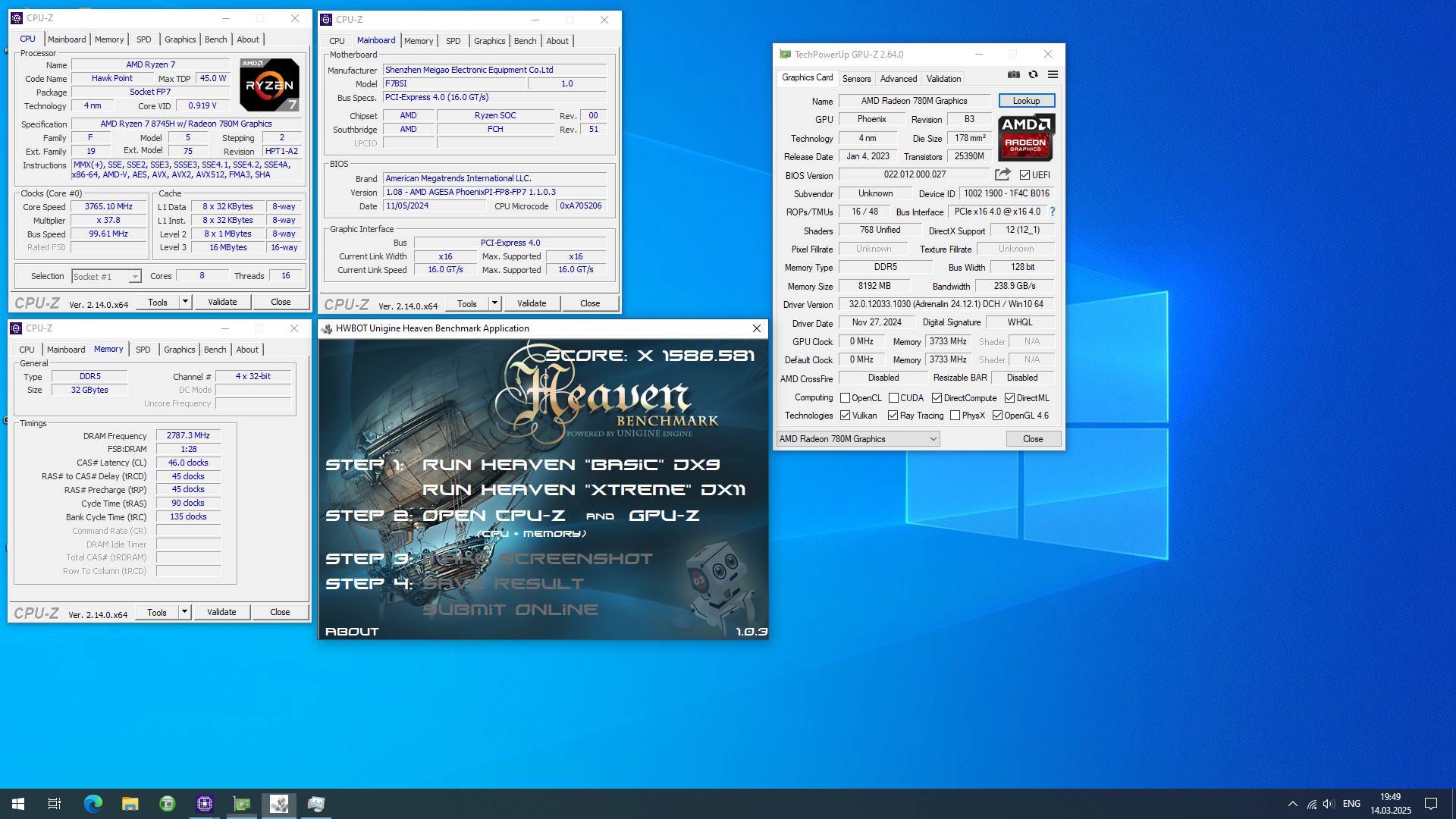
Task: Toggle the DirectCompute checkbox
Action: [937, 398]
